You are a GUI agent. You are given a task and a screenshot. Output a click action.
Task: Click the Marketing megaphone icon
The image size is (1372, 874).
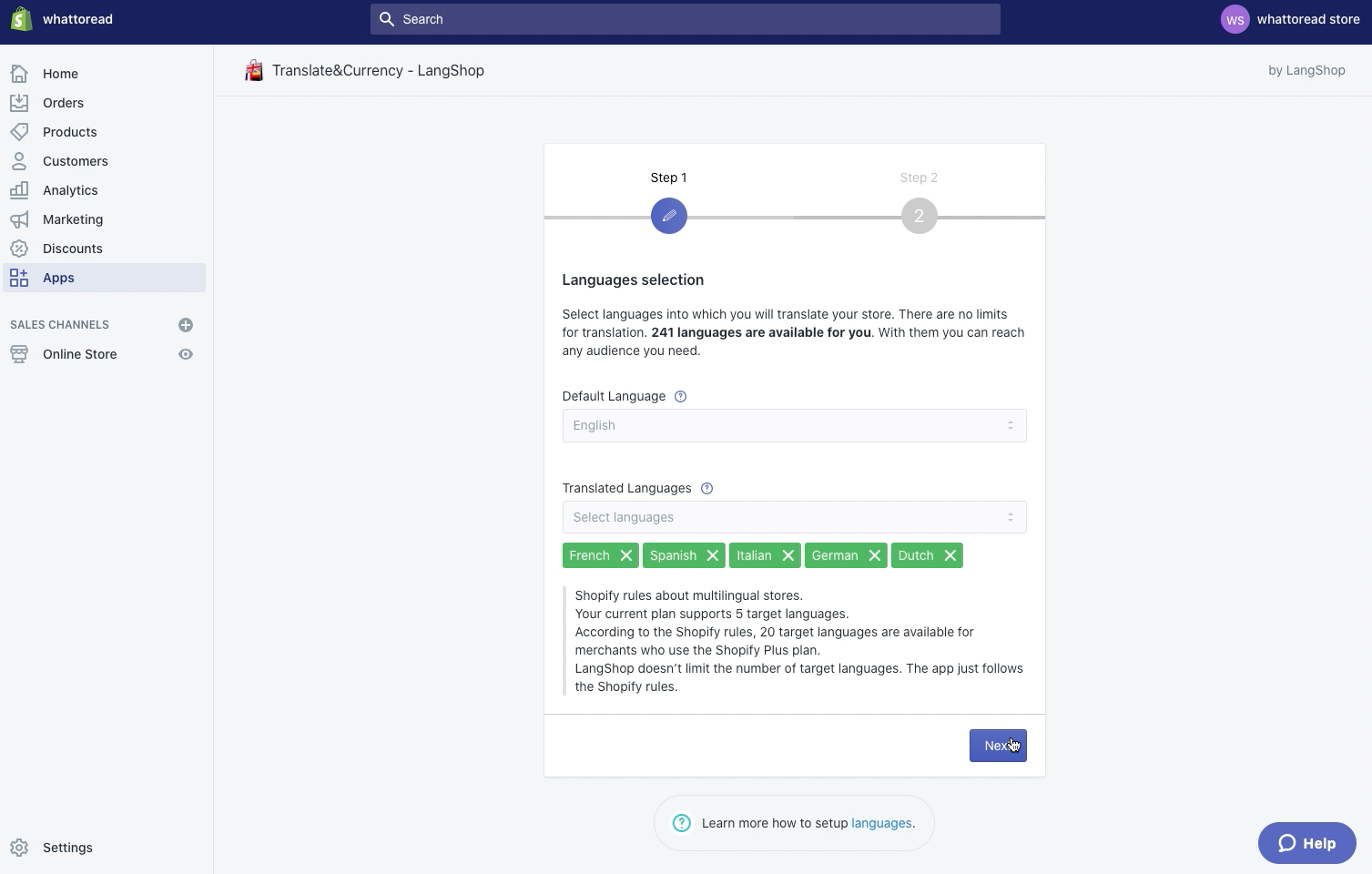19,219
